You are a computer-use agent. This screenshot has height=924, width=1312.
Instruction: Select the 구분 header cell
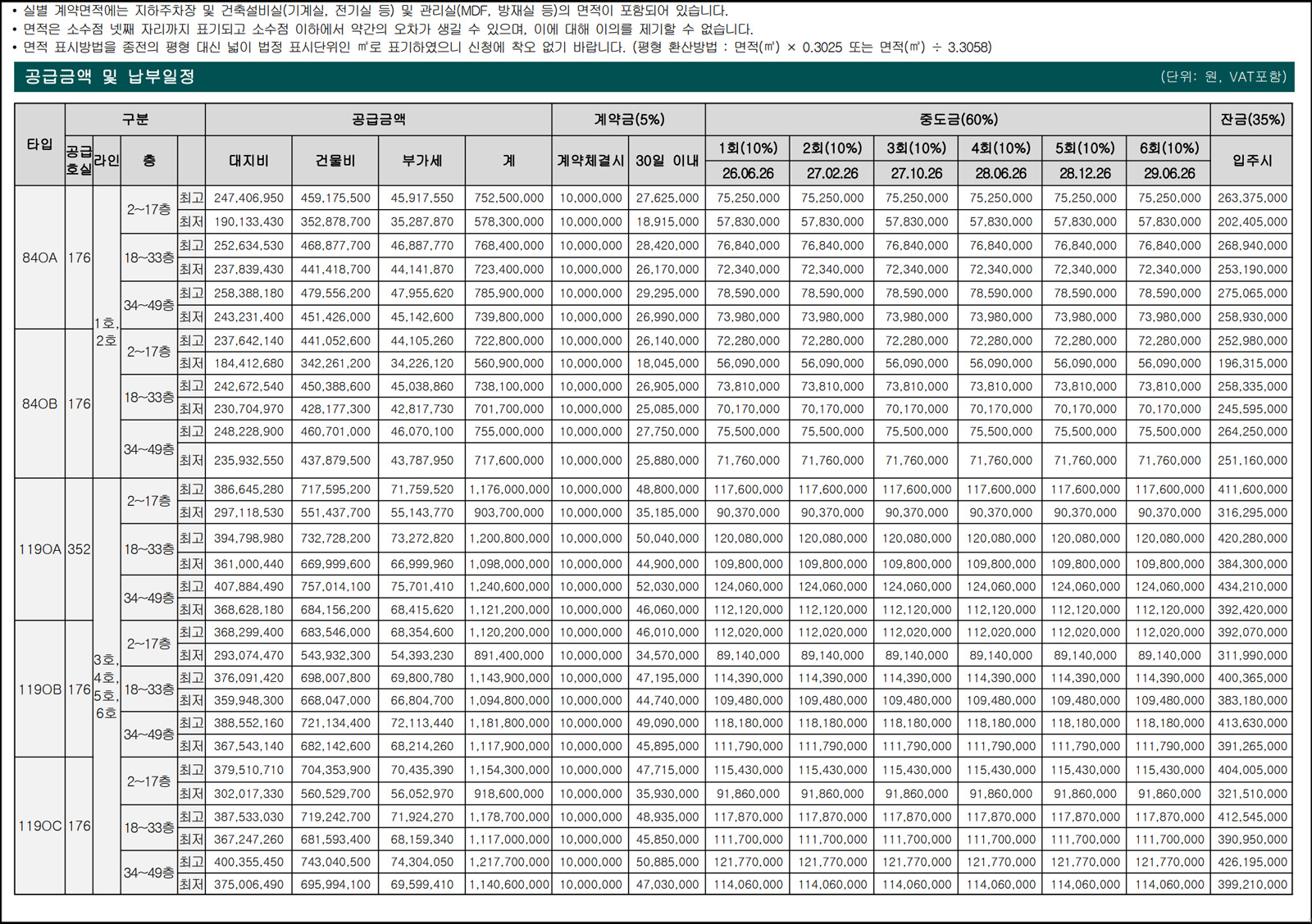[x=135, y=120]
